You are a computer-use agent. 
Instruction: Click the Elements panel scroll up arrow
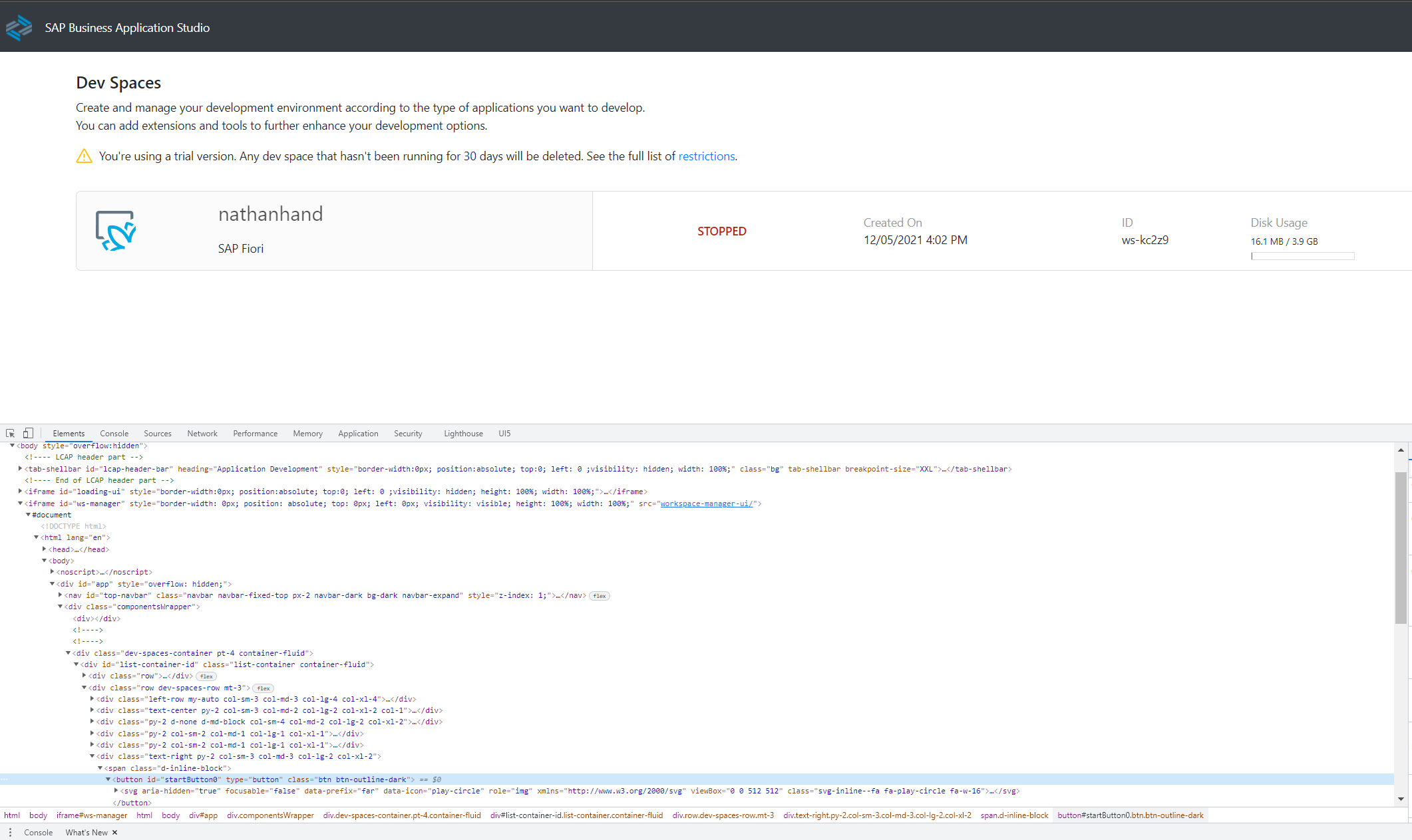(x=1401, y=450)
